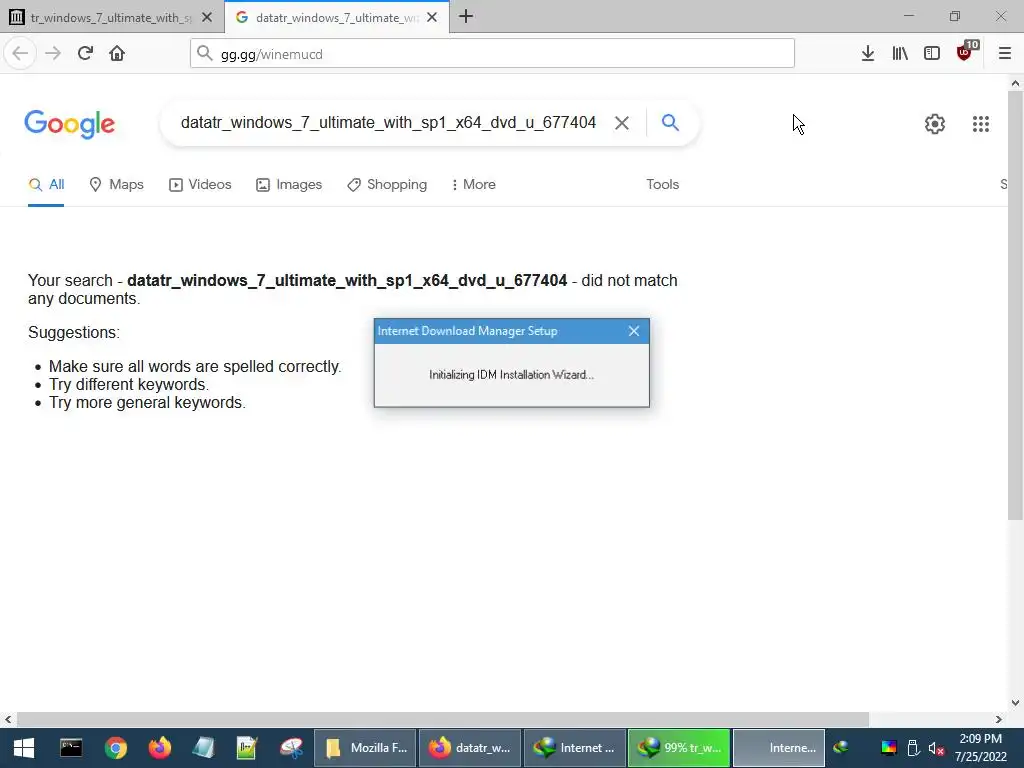Click the 'Initializing IDM Installation Wizard...' text
This screenshot has width=1024, height=768.
[511, 375]
